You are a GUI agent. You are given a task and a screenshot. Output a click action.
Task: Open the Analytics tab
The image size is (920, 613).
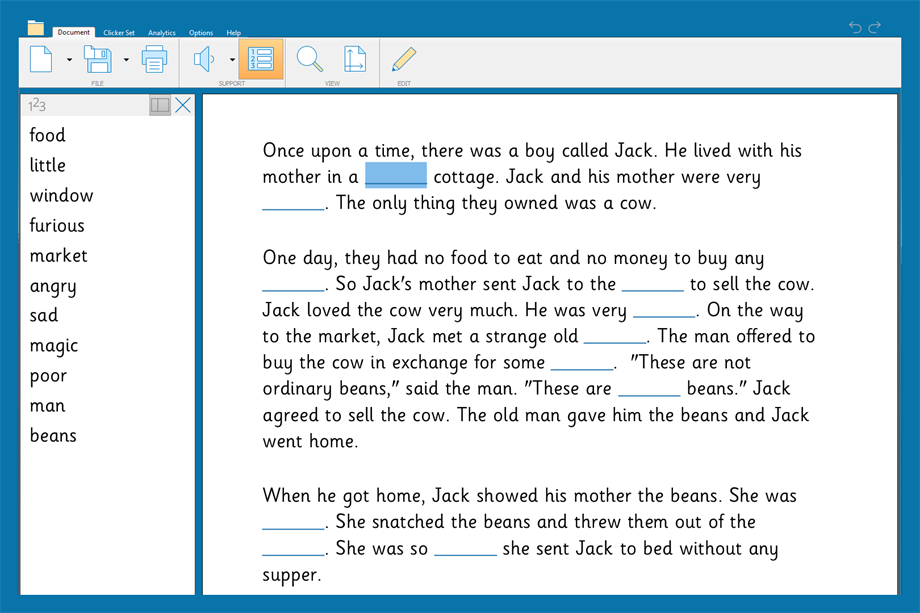point(162,33)
